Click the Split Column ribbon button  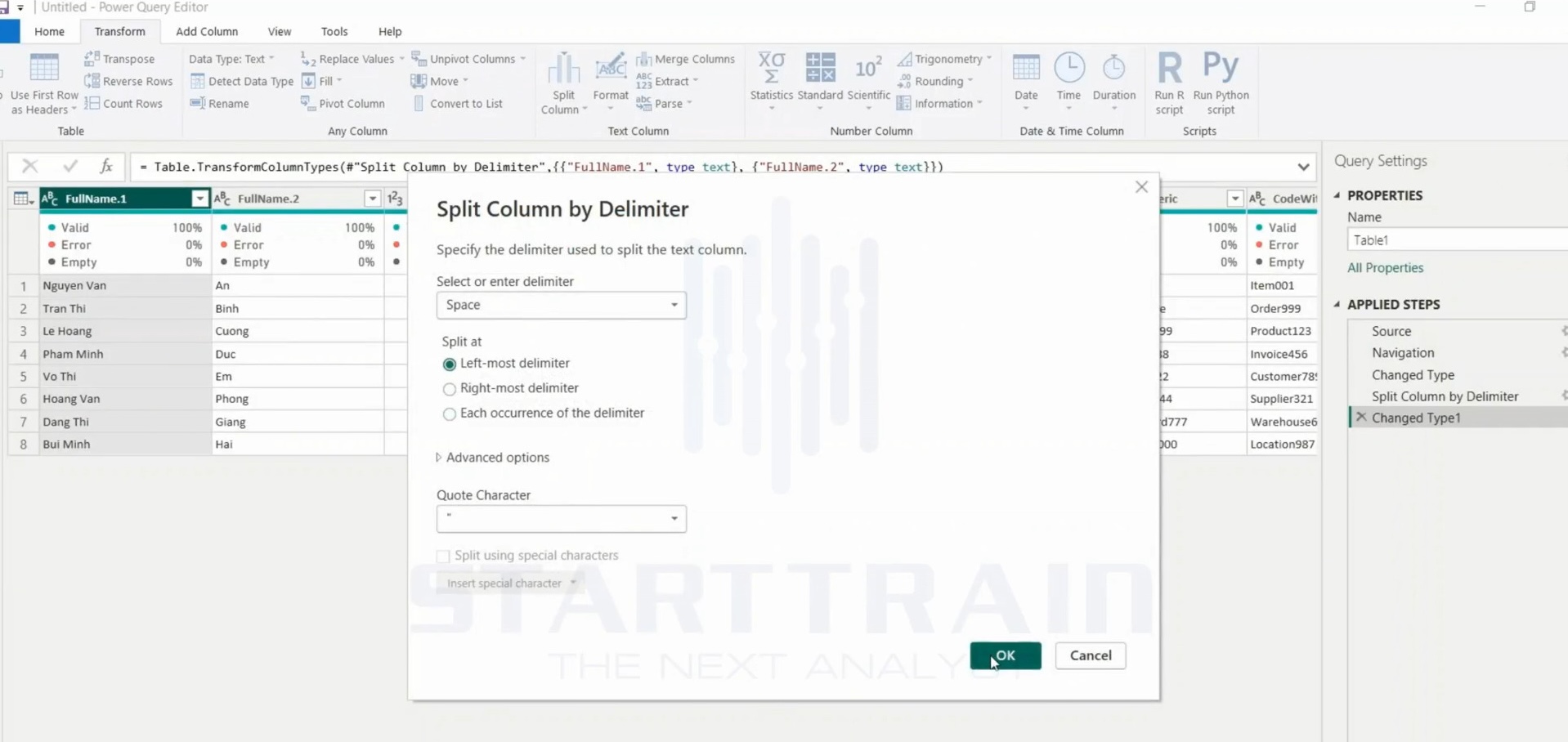tap(563, 83)
